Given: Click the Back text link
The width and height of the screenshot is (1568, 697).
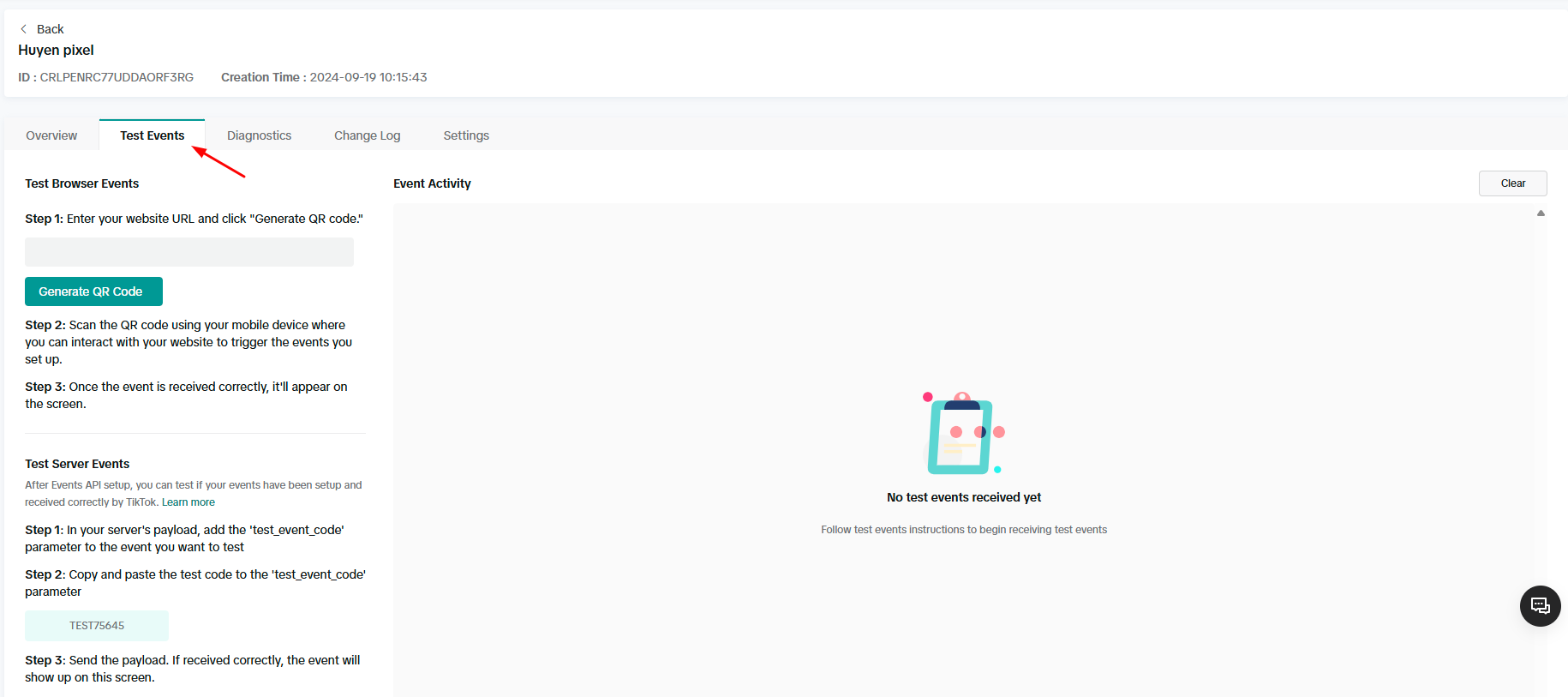Looking at the screenshot, I should [x=50, y=29].
